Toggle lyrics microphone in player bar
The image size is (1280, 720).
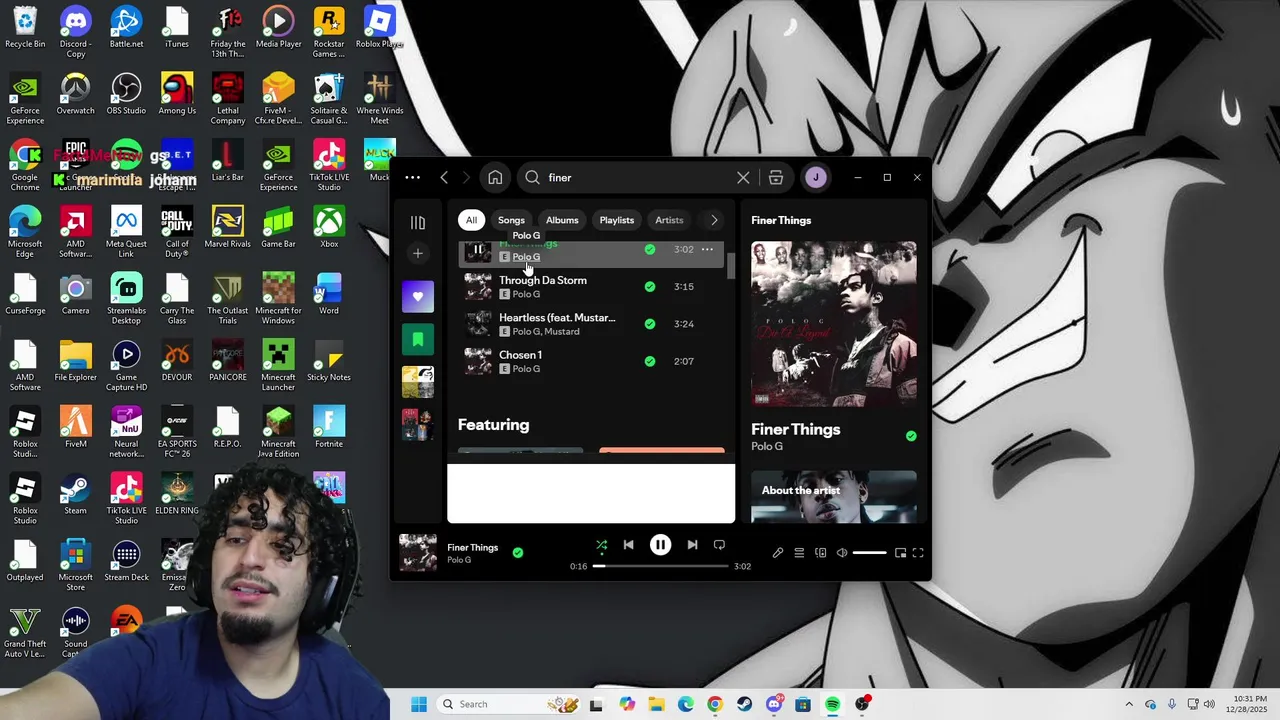(x=778, y=553)
